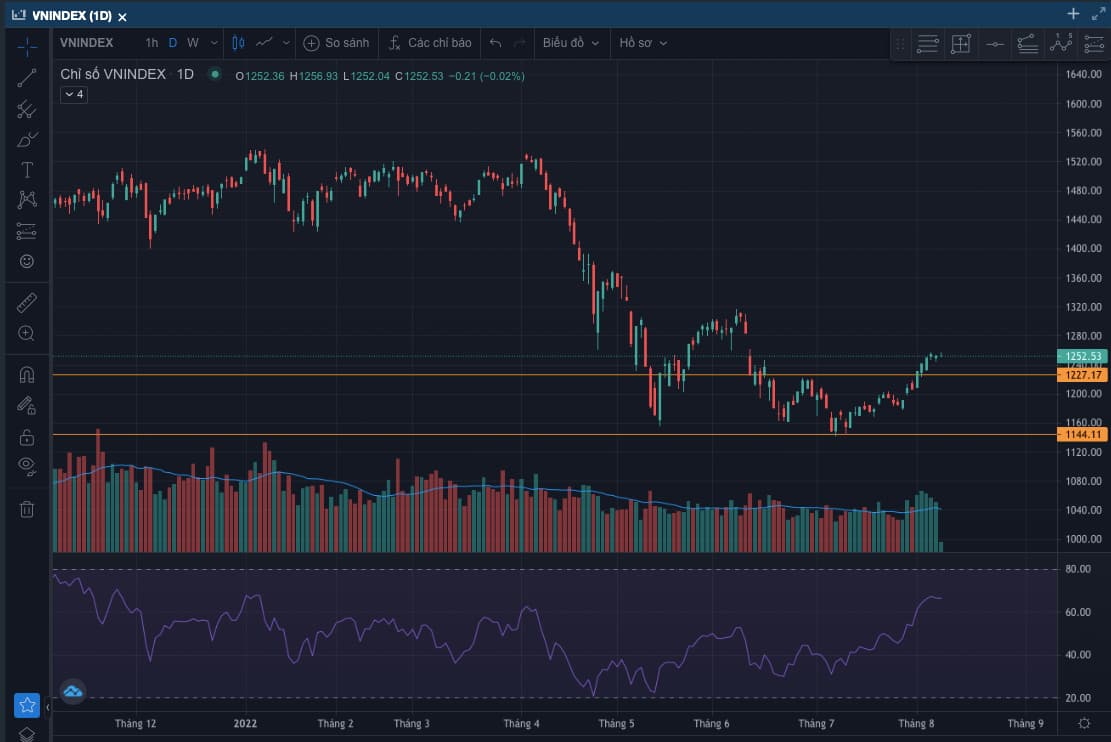The image size is (1111, 742).
Task: Click the fullscreen expand icon
Action: coord(1099,13)
